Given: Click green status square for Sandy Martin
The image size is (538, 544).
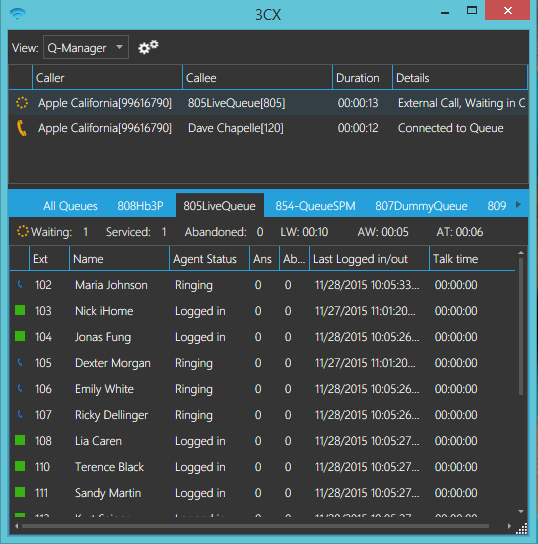Looking at the screenshot, I should tap(20, 492).
